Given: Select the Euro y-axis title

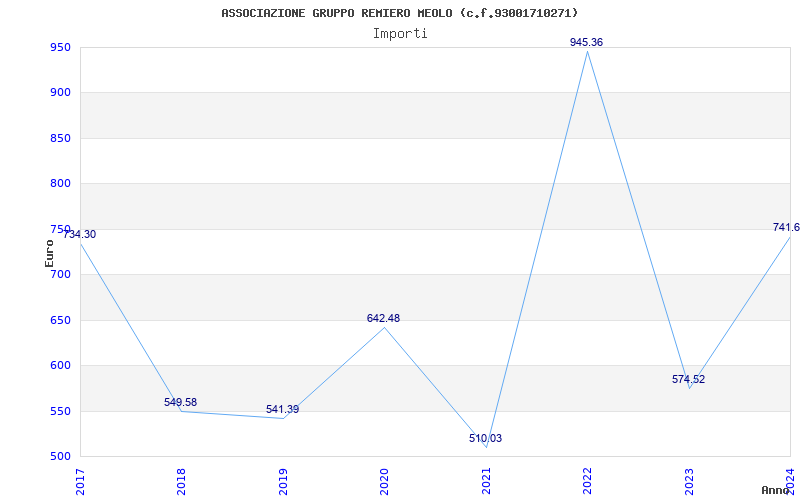Looking at the screenshot, I should [49, 253].
